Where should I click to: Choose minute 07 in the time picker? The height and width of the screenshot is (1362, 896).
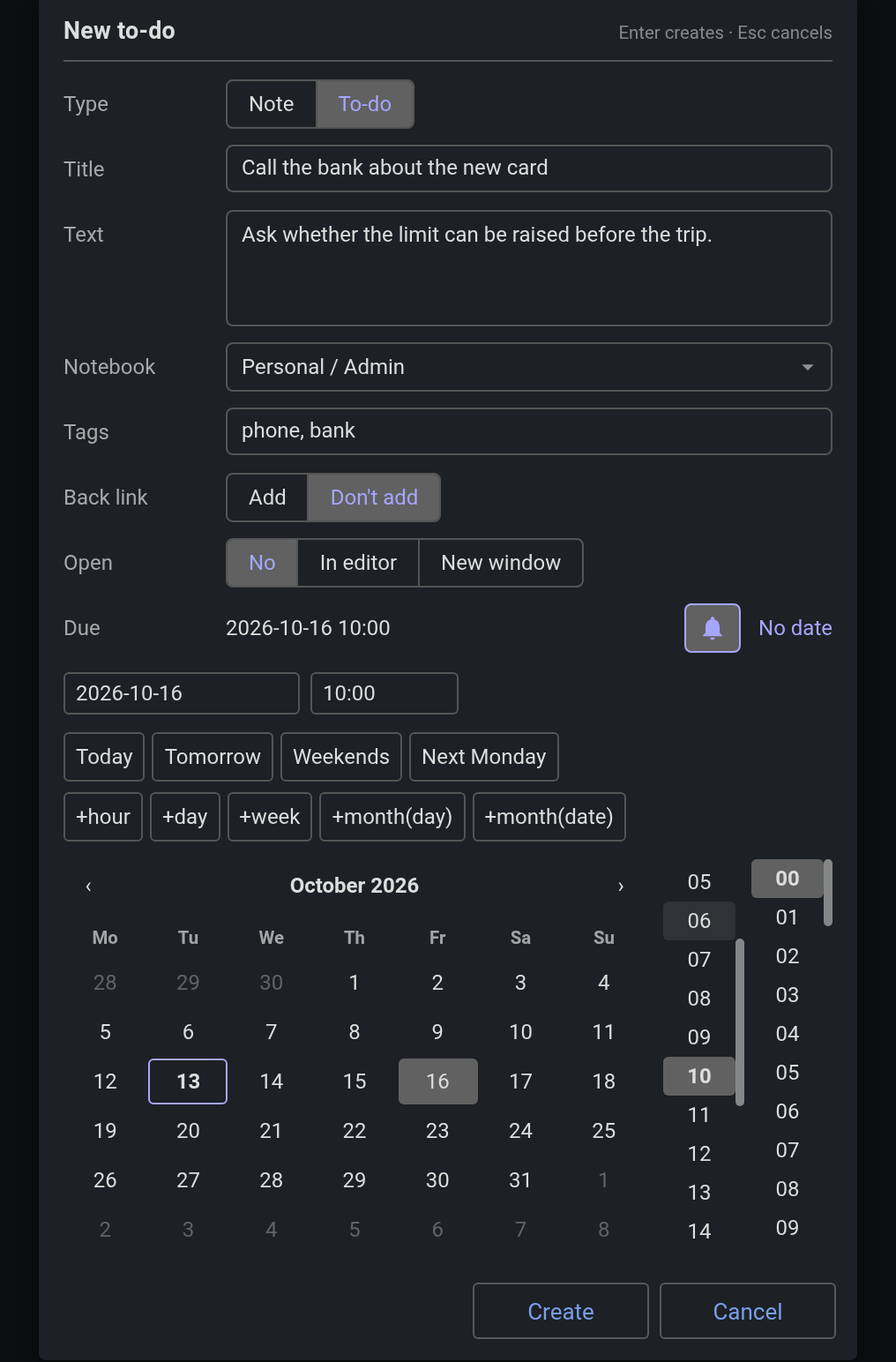click(x=788, y=1150)
